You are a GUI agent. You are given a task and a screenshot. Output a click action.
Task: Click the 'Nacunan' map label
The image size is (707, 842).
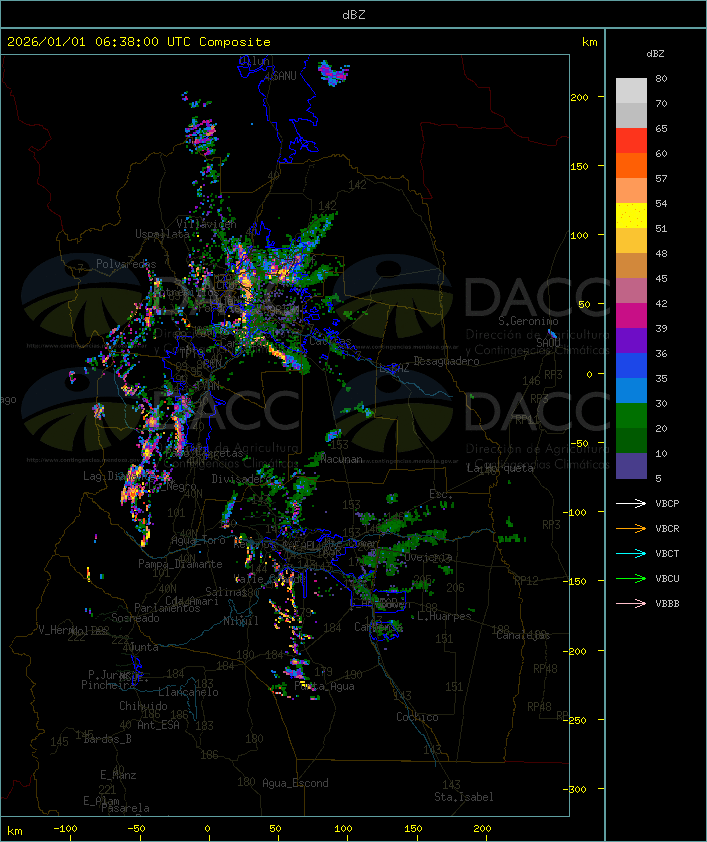pyautogui.click(x=341, y=459)
